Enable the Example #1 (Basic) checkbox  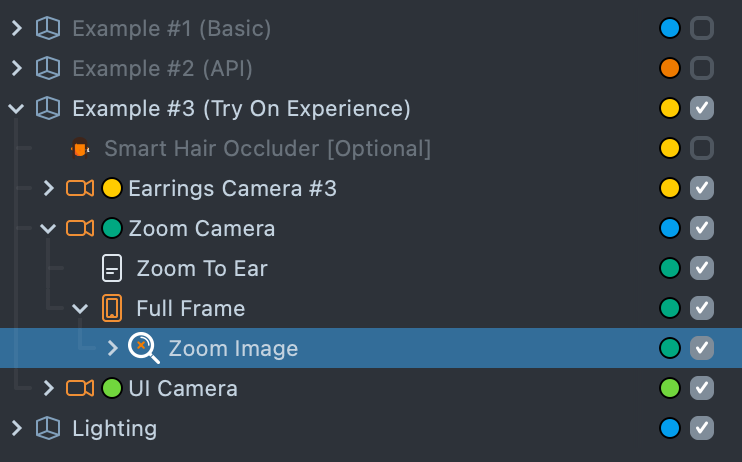click(x=702, y=28)
